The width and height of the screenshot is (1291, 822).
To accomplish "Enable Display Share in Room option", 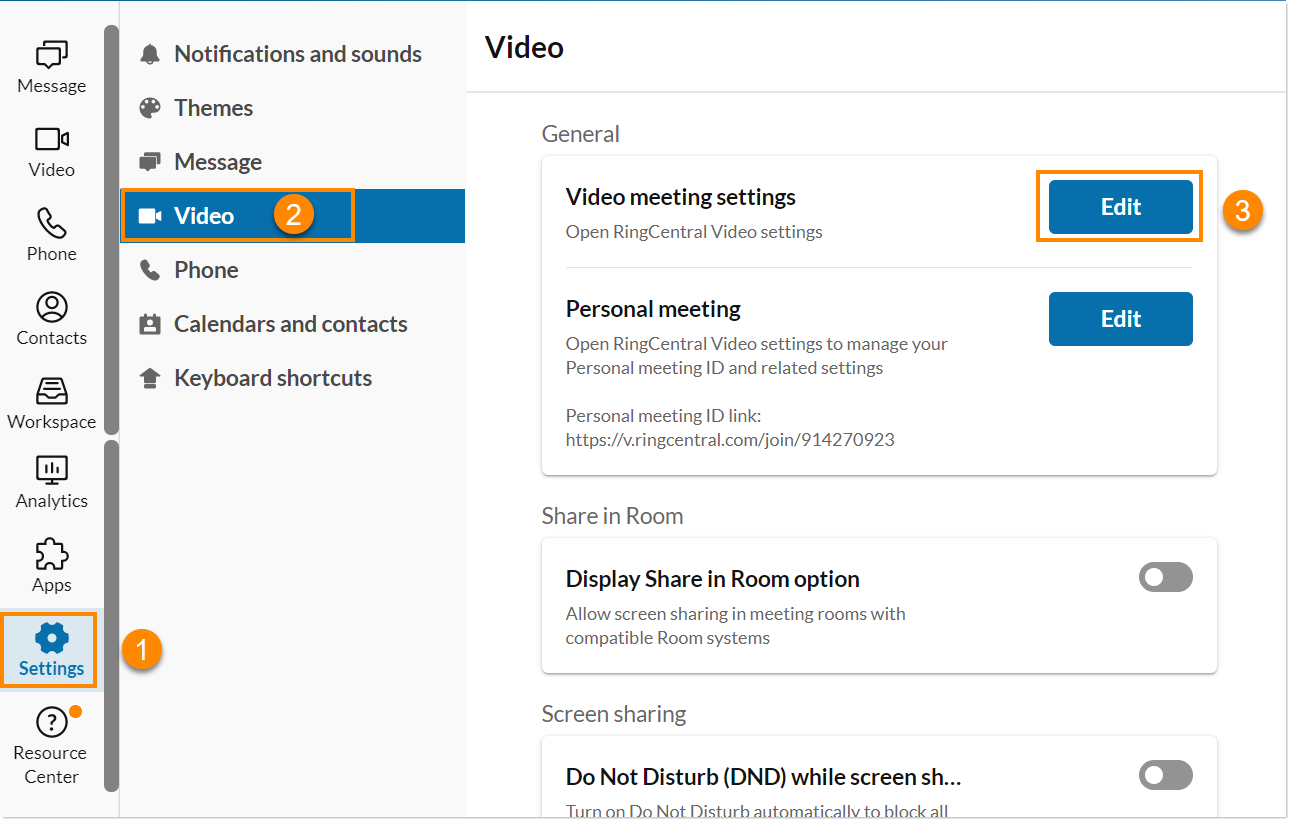I will point(1165,577).
